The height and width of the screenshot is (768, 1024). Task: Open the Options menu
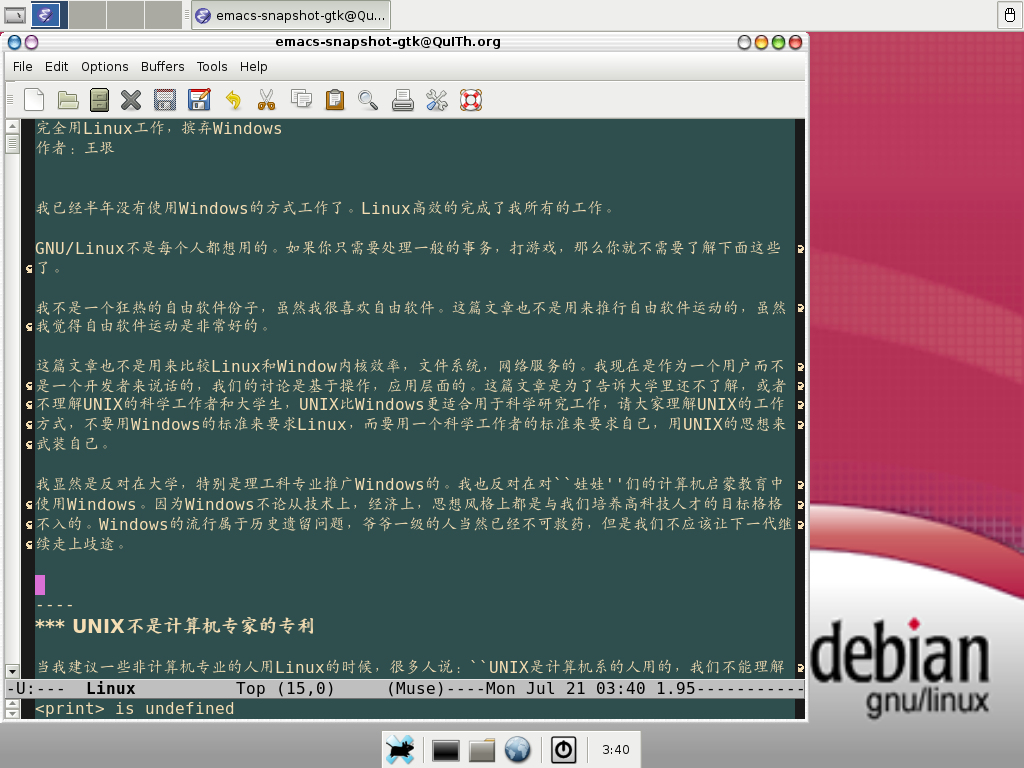(x=104, y=67)
